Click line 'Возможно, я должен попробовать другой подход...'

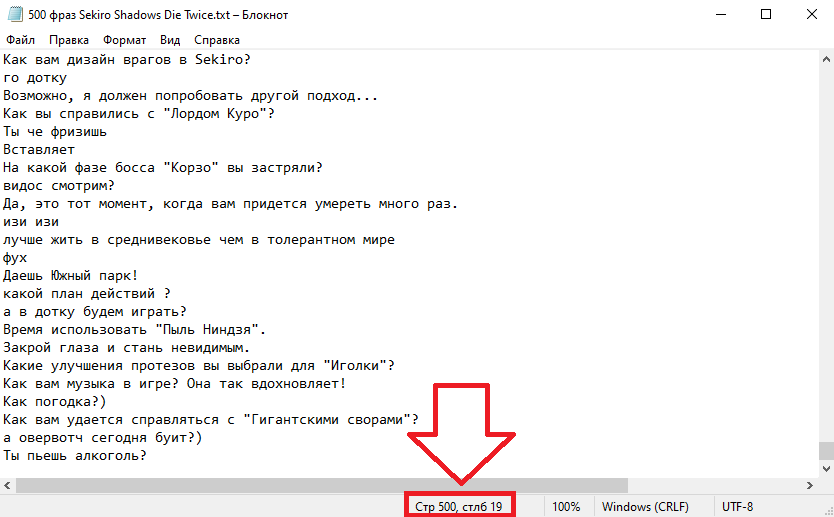pyautogui.click(x=190, y=96)
